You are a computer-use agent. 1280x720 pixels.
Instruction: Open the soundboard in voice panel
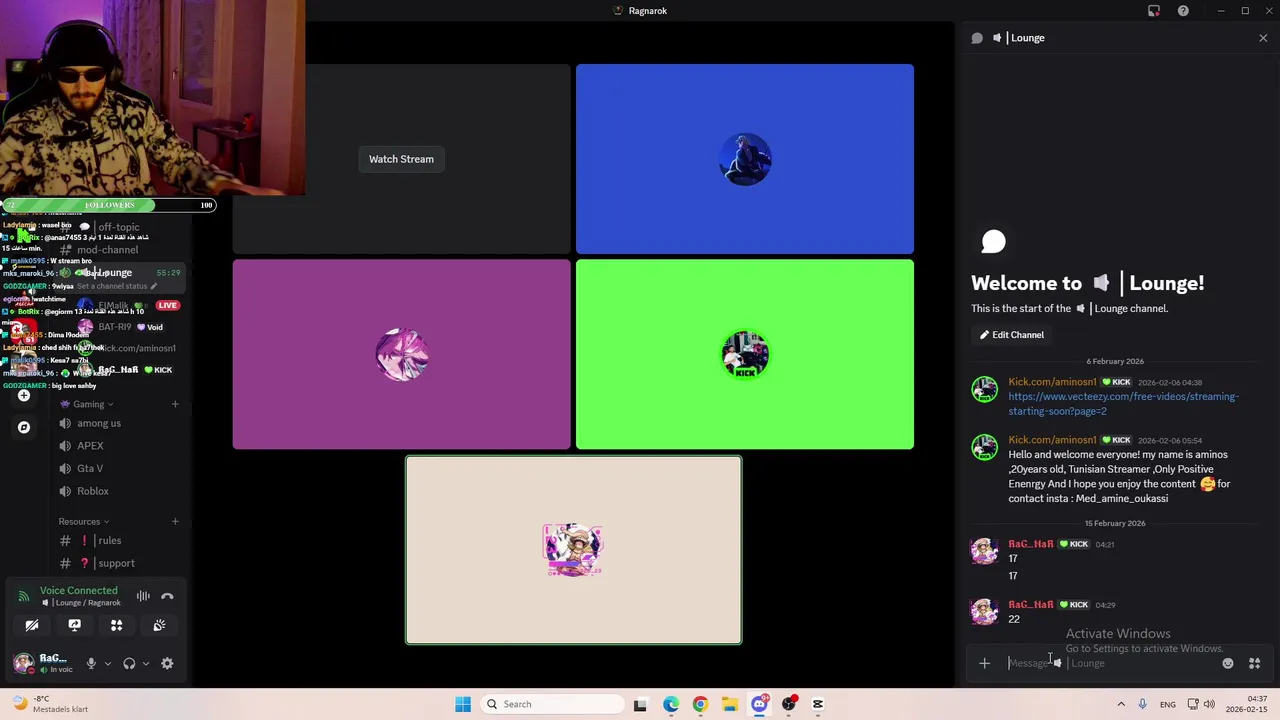159,625
